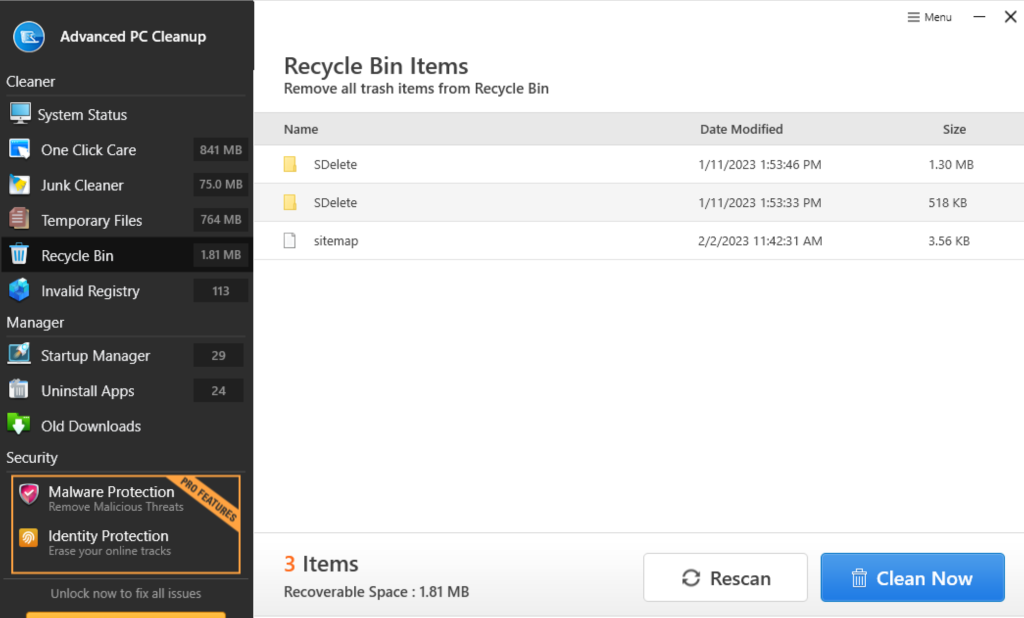Image resolution: width=1024 pixels, height=618 pixels.
Task: Select SDelete row dated 1:53:46 PM
Action: [639, 164]
